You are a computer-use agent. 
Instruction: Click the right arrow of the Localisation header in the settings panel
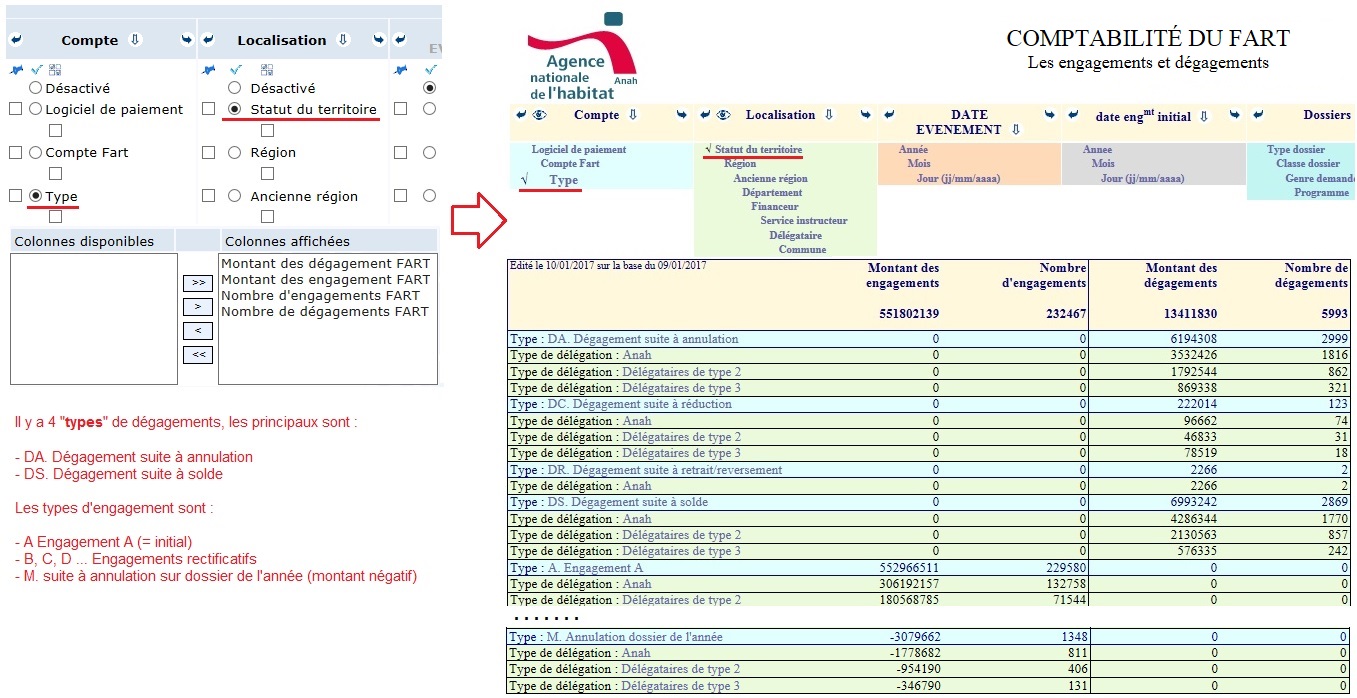click(378, 40)
